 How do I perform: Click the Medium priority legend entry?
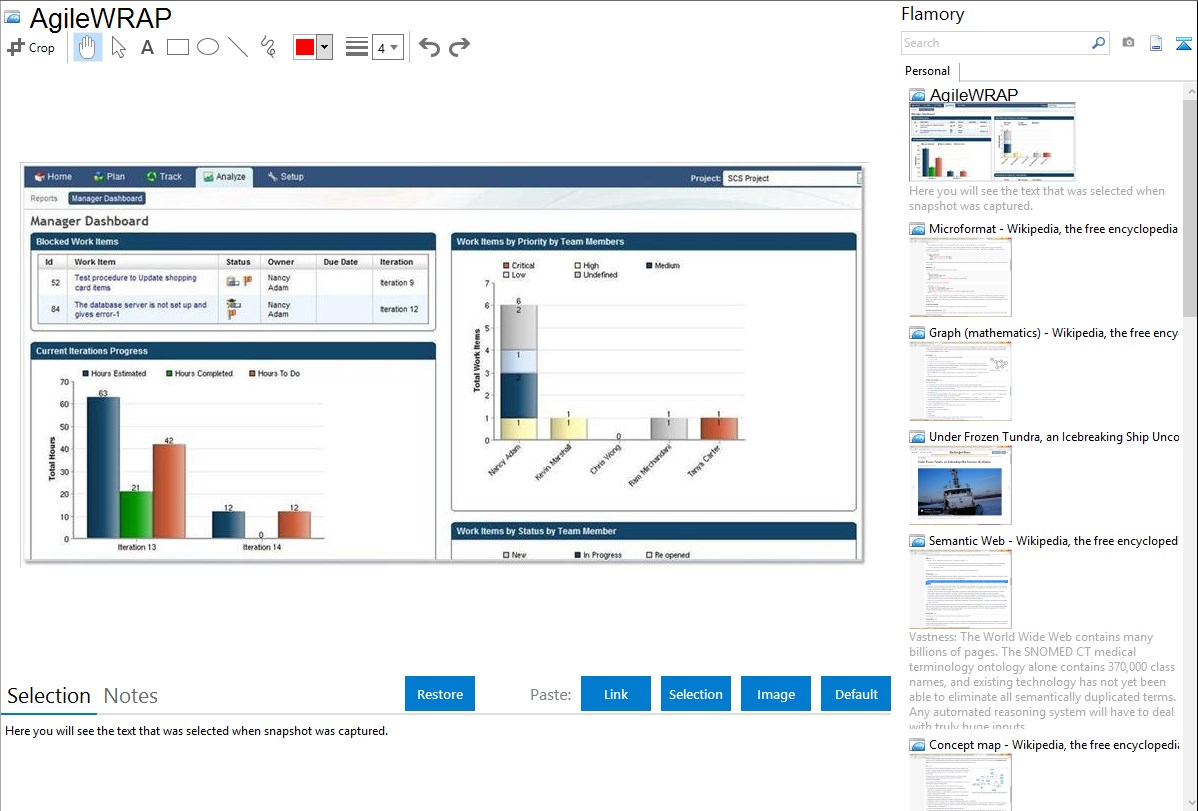[662, 265]
